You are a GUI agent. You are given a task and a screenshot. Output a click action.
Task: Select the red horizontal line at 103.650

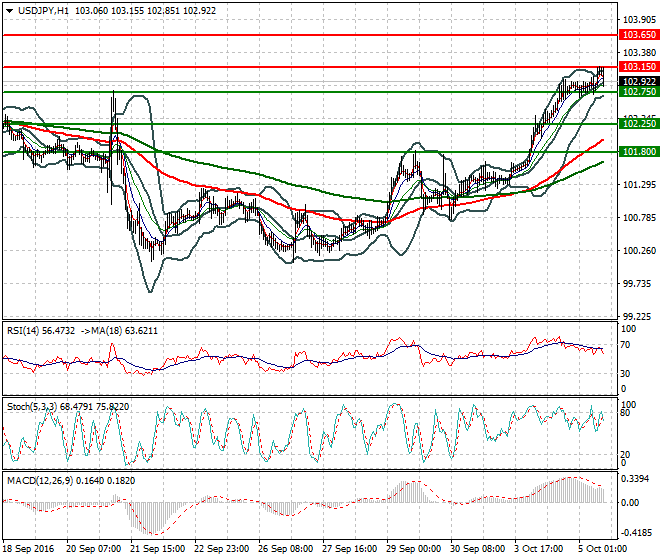(310, 35)
